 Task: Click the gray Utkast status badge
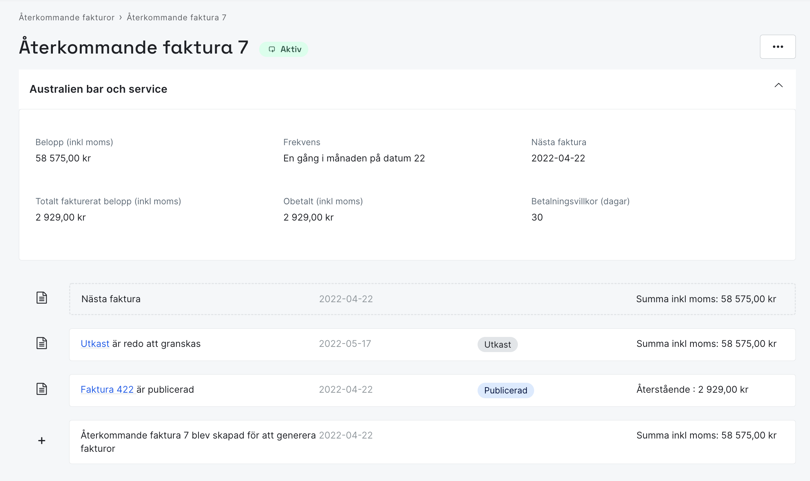pyautogui.click(x=497, y=344)
